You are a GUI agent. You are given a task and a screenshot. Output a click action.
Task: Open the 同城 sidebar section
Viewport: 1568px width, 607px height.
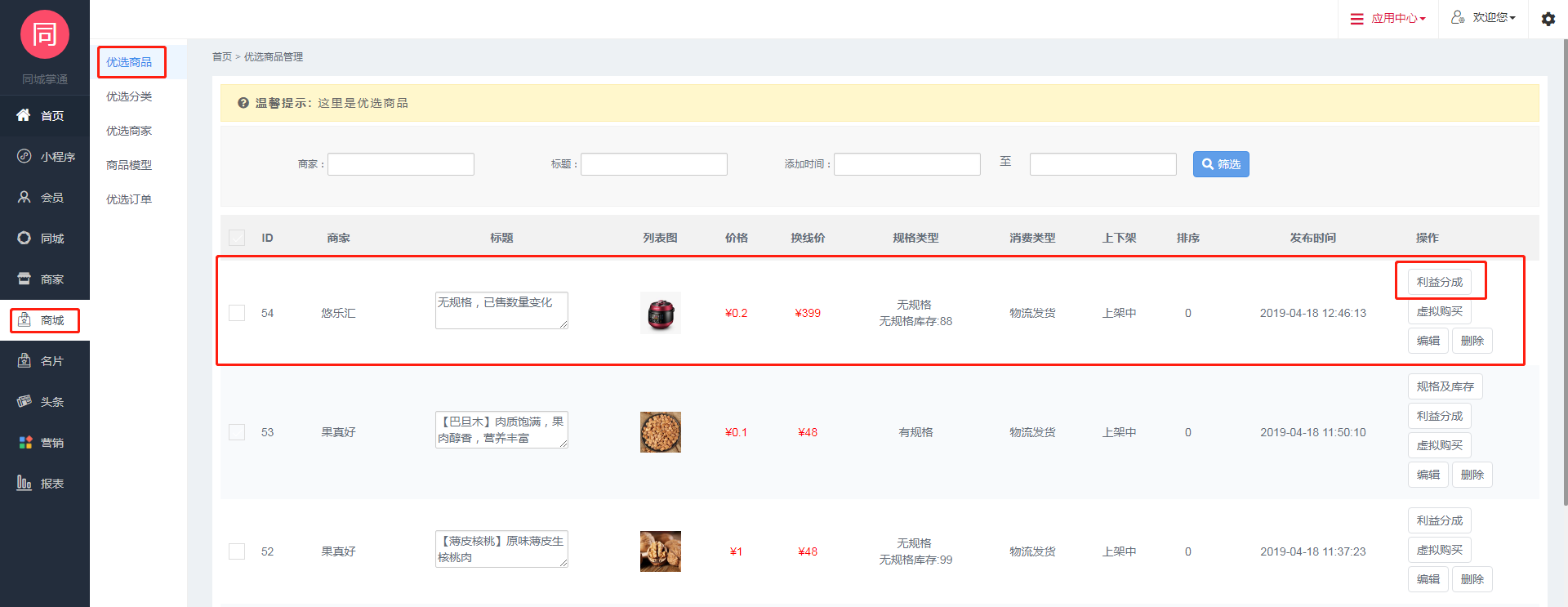click(45, 239)
